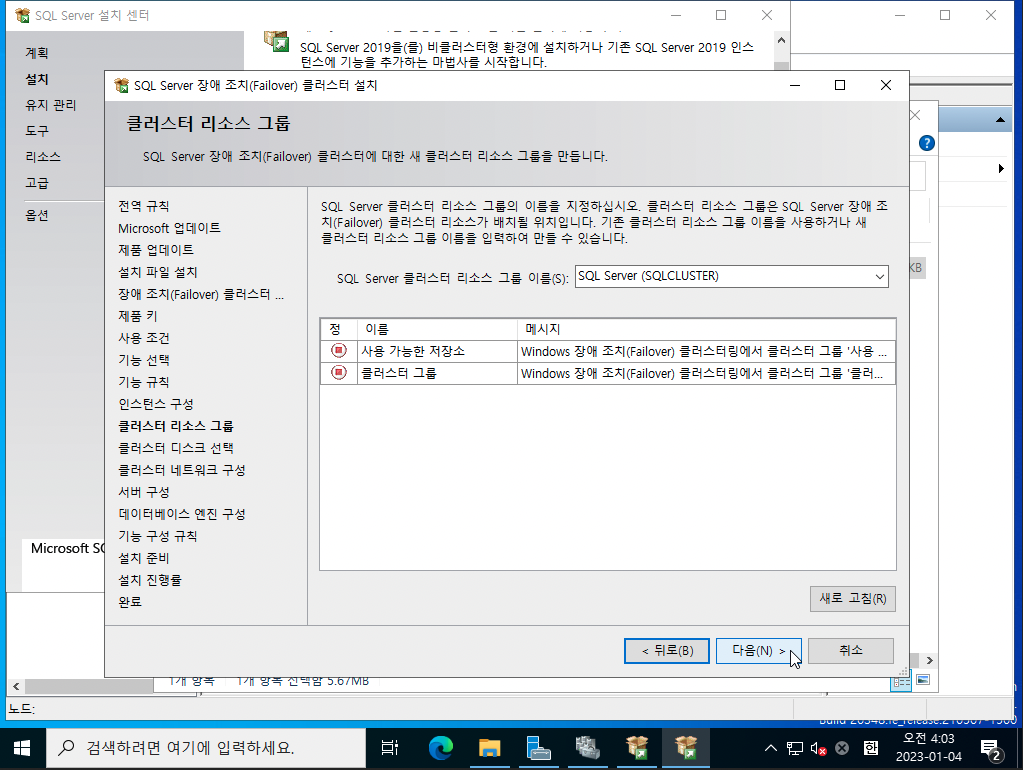Click the error icon for 클러스터 그룹
Viewport: 1023px width, 770px height.
(339, 373)
